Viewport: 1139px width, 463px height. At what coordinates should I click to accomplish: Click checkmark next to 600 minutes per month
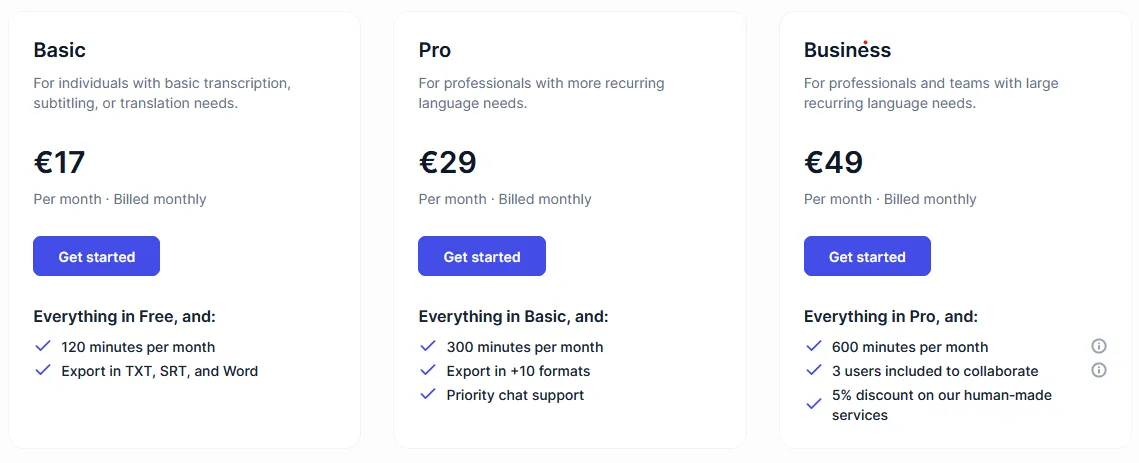[814, 346]
